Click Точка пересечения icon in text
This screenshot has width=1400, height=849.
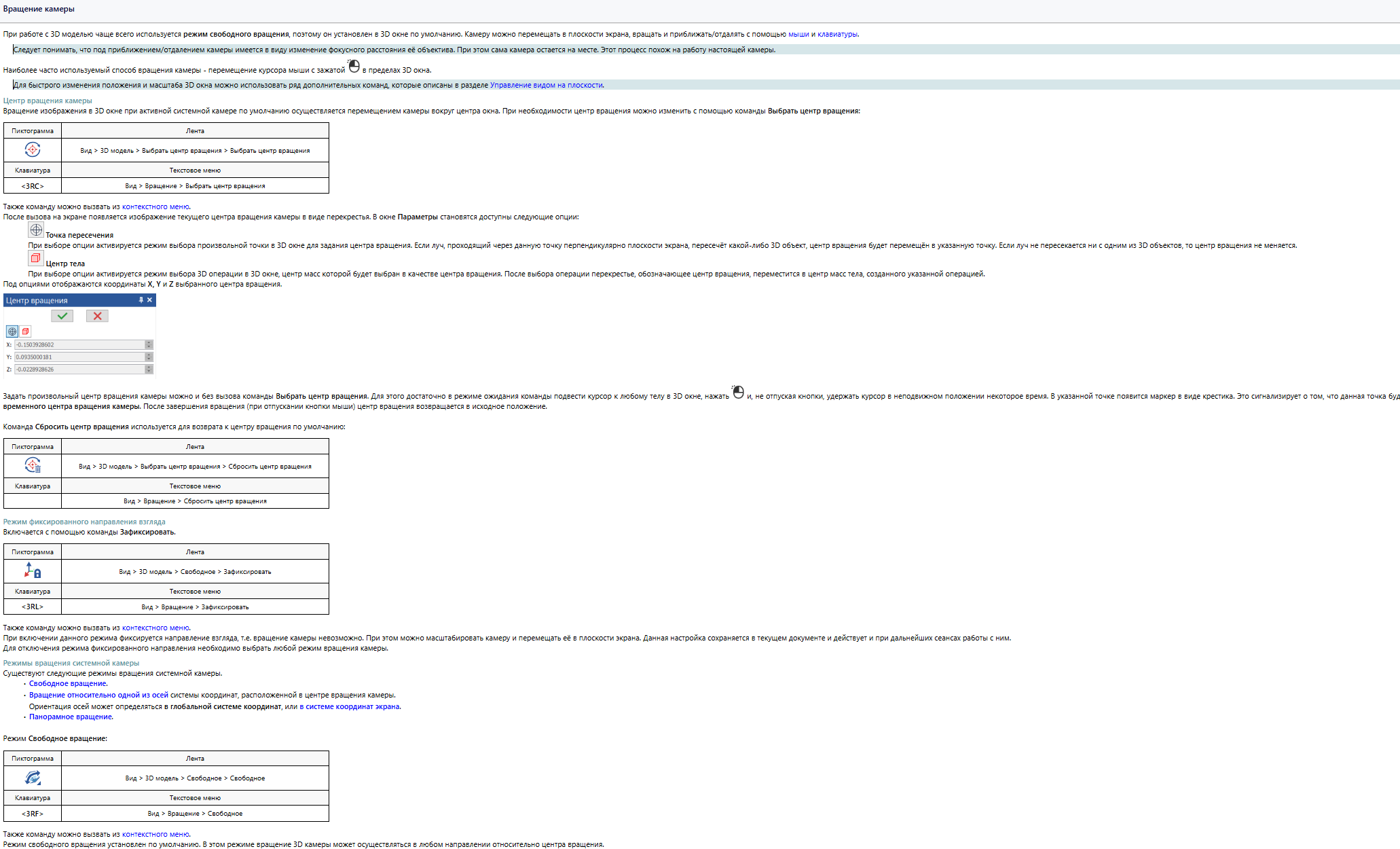[36, 230]
